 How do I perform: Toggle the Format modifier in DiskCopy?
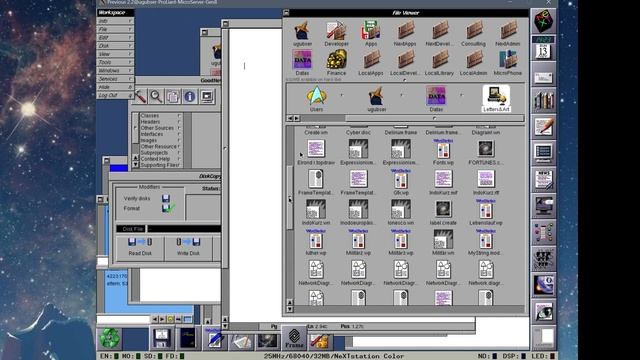click(167, 208)
